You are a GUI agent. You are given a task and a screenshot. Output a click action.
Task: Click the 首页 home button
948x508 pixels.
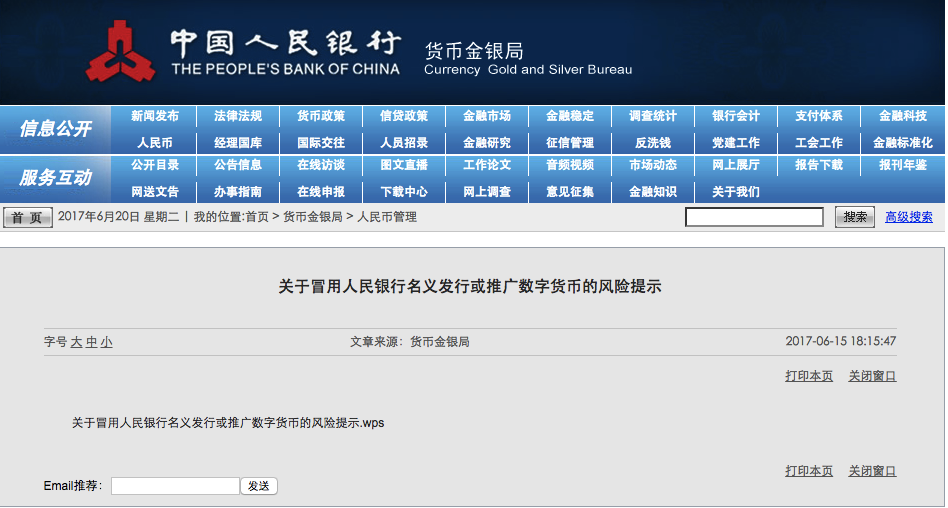point(27,217)
